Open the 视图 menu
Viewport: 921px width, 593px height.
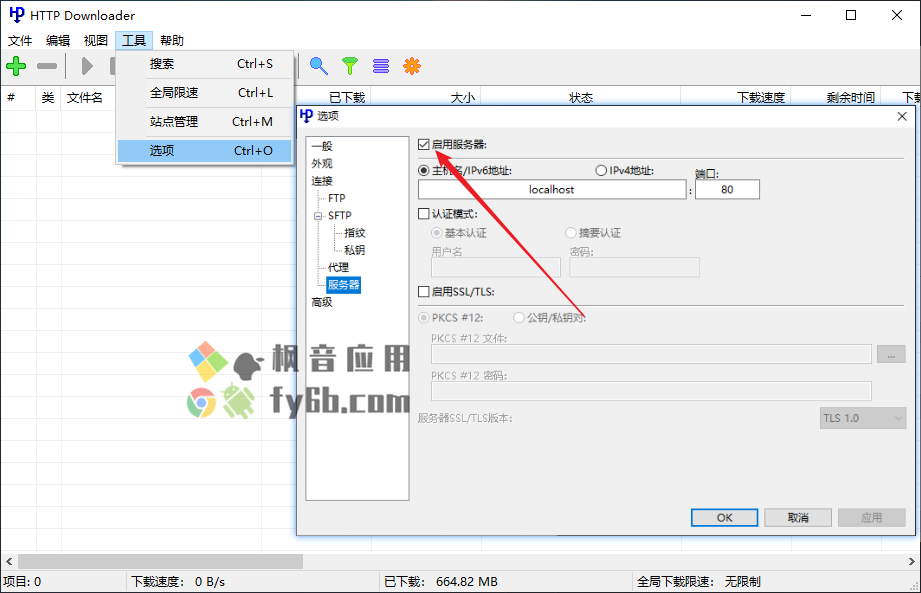coord(96,41)
